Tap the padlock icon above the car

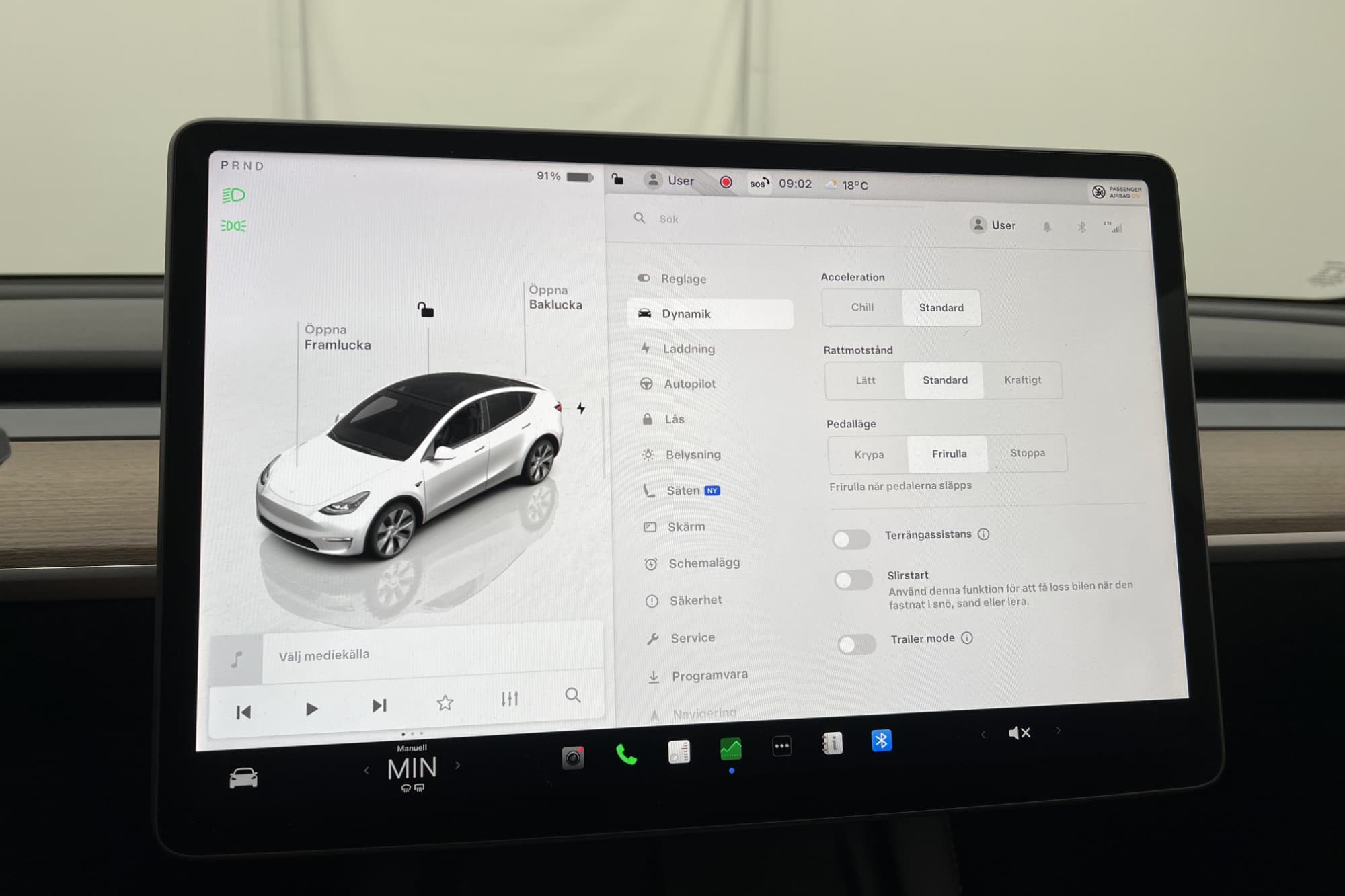click(426, 310)
